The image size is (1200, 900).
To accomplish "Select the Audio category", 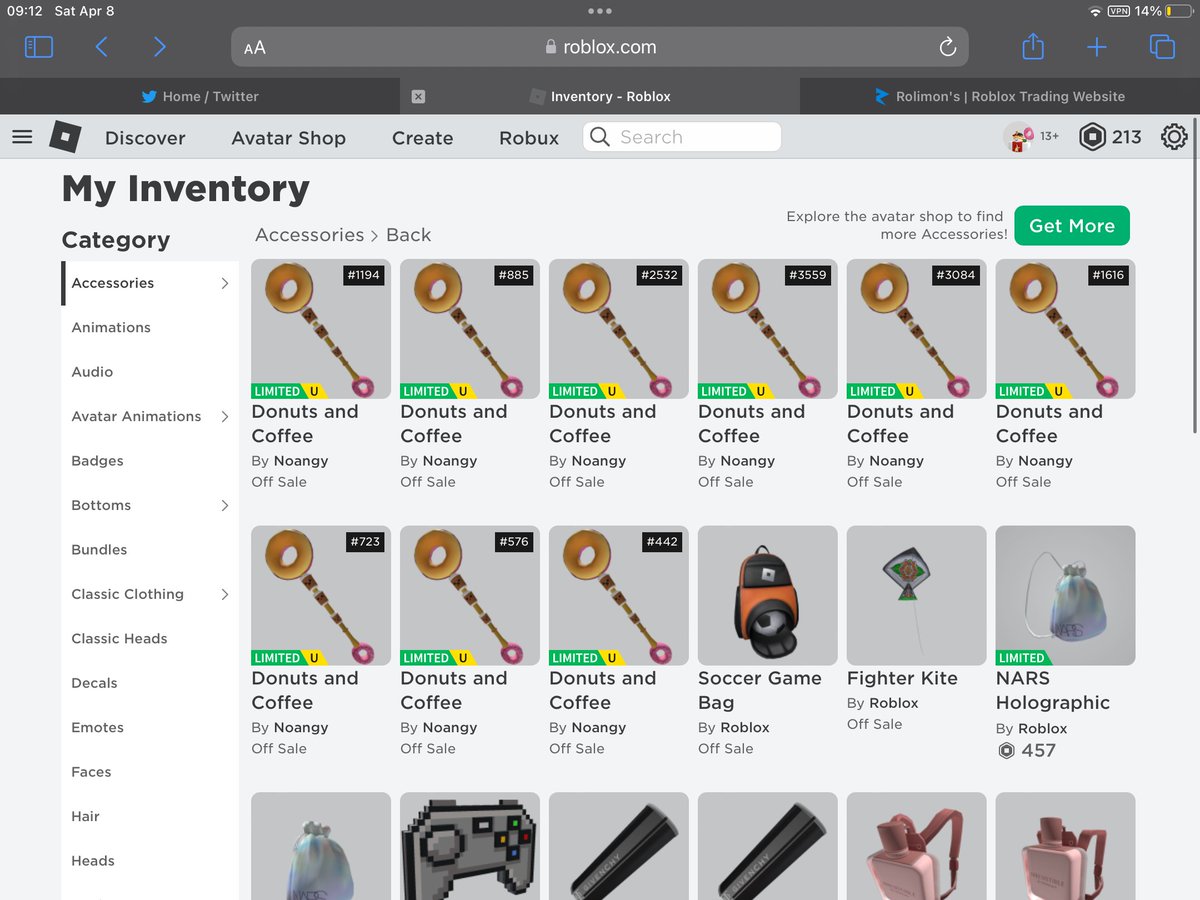I will [x=92, y=372].
